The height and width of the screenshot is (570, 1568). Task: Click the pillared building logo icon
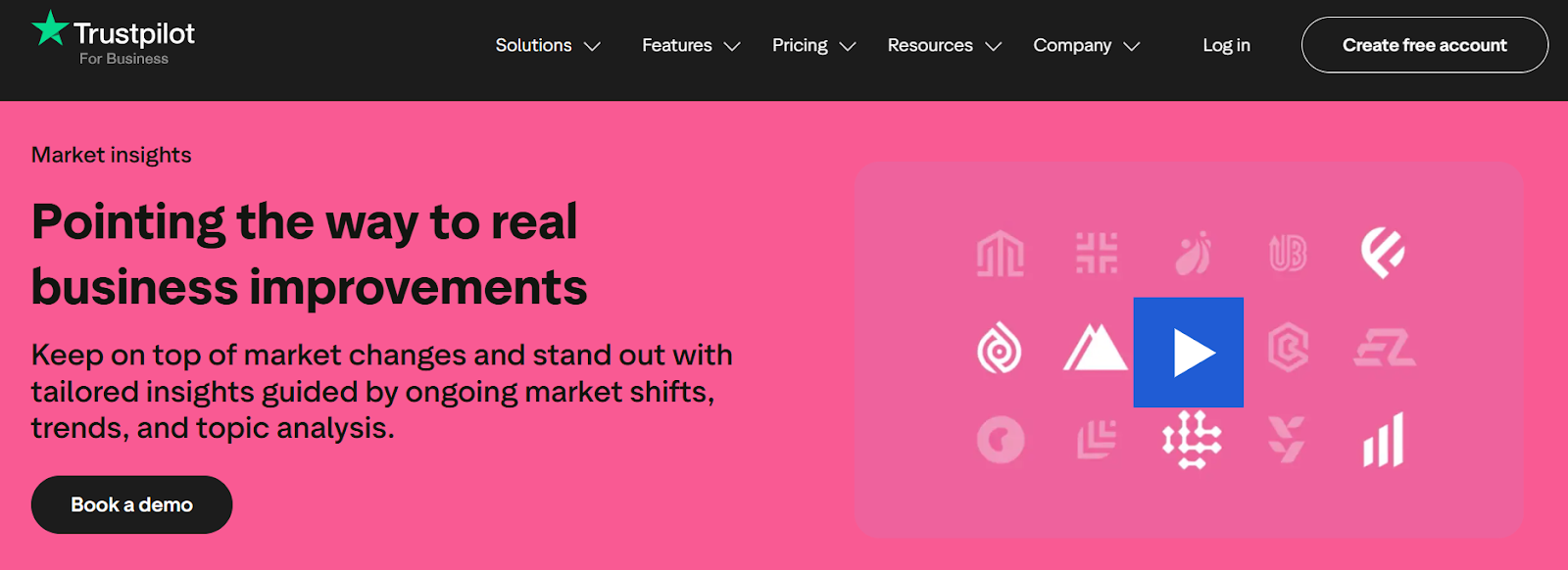(1001, 254)
